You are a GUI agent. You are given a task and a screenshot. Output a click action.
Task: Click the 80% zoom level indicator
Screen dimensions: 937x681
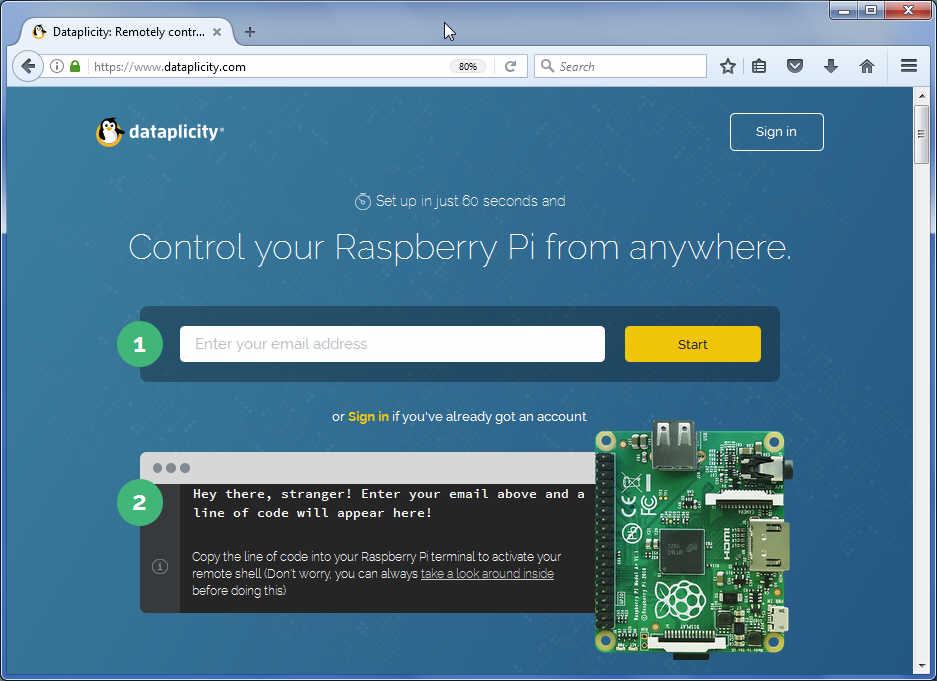(x=467, y=67)
